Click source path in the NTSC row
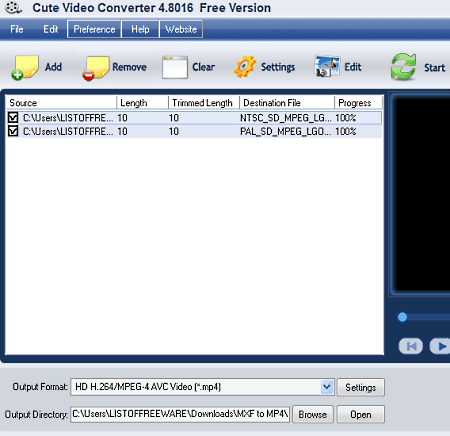Viewport: 450px width, 436px height. (x=68, y=118)
